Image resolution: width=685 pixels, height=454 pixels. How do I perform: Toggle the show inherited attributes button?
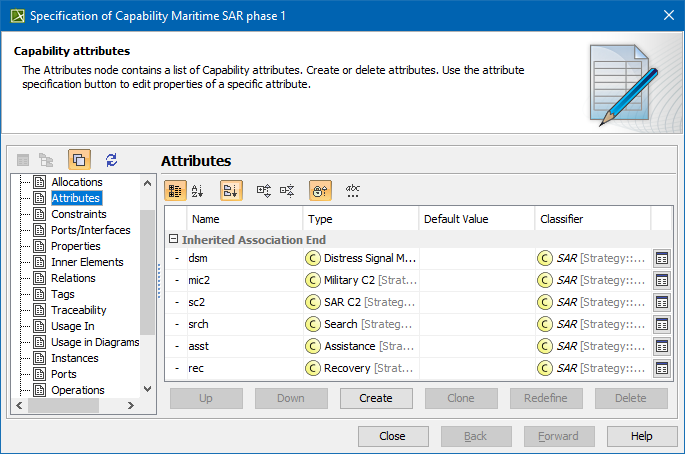(x=321, y=190)
